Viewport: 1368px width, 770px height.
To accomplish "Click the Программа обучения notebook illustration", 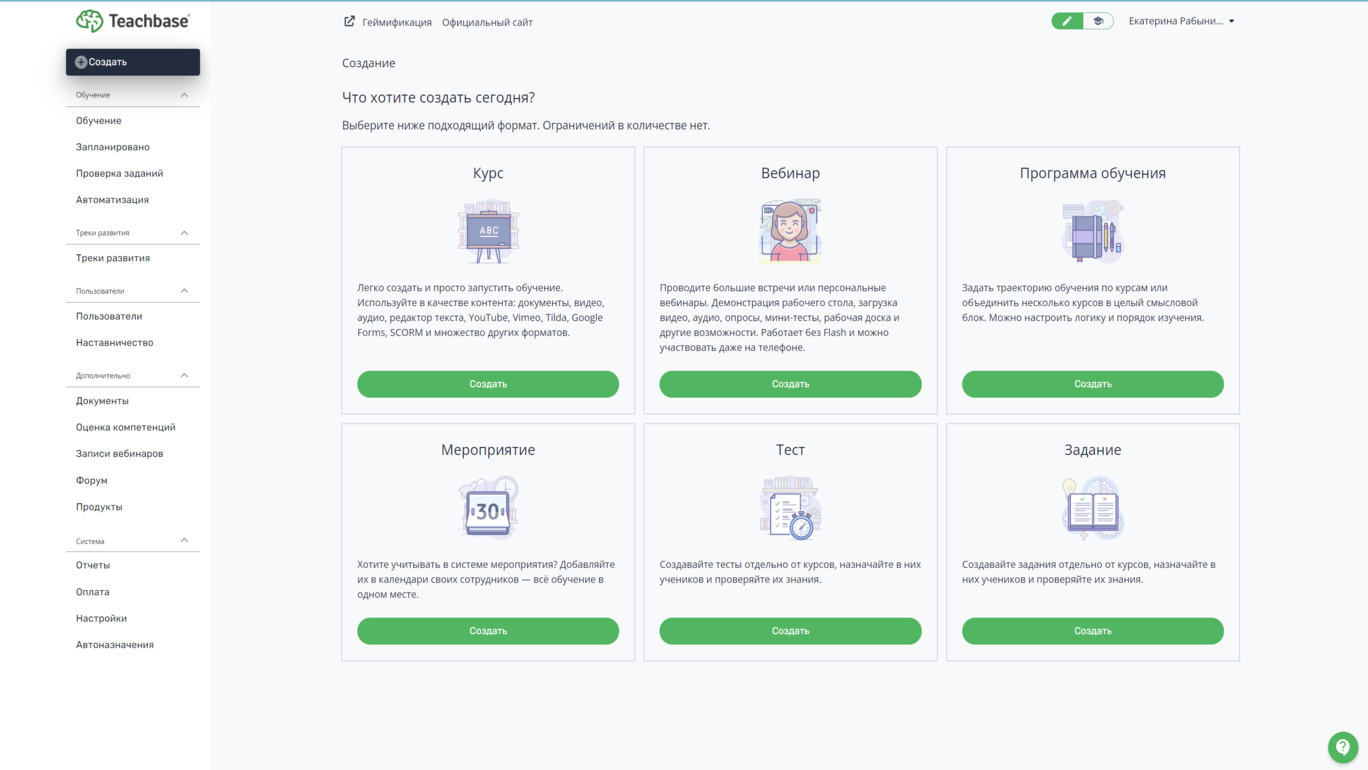I will tap(1092, 231).
